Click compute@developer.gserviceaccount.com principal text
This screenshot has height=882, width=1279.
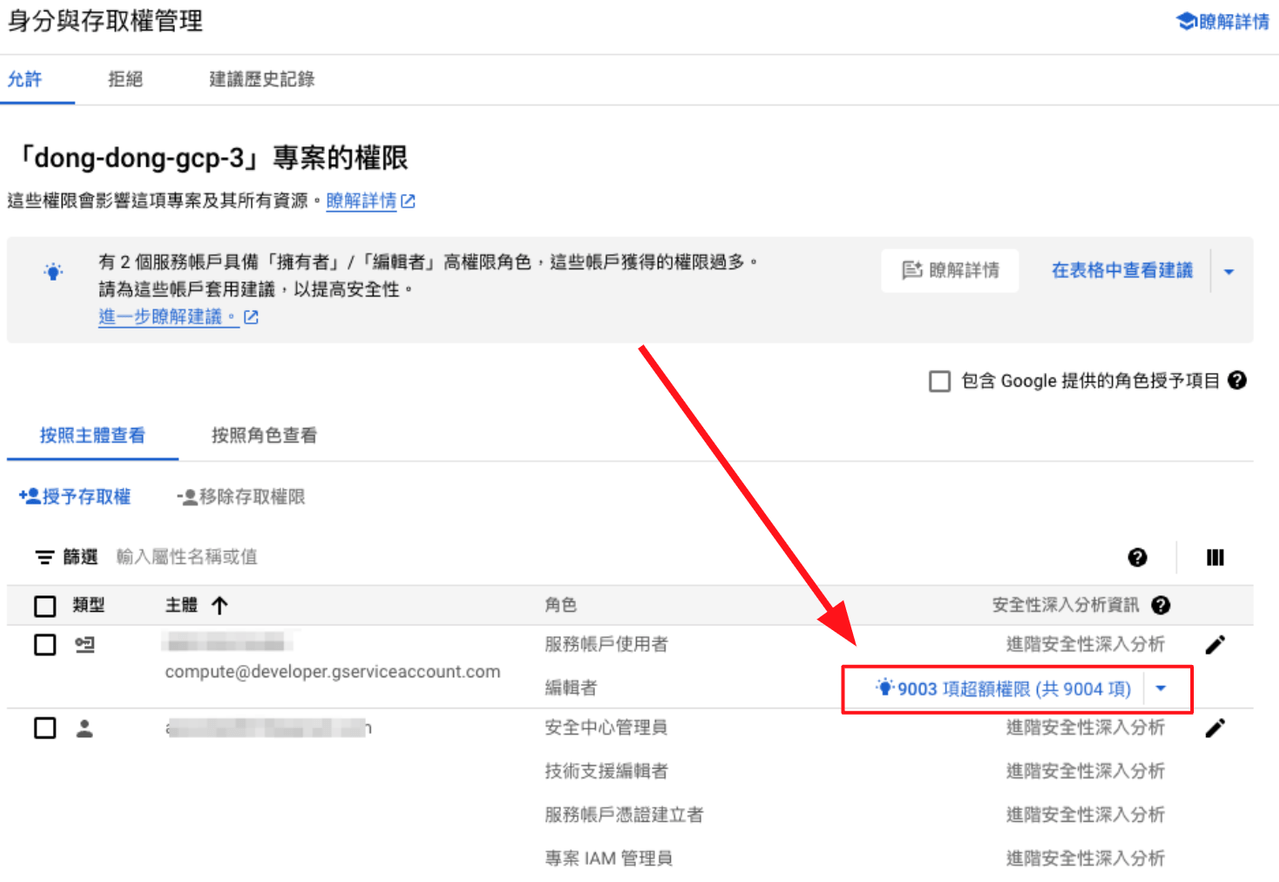333,672
